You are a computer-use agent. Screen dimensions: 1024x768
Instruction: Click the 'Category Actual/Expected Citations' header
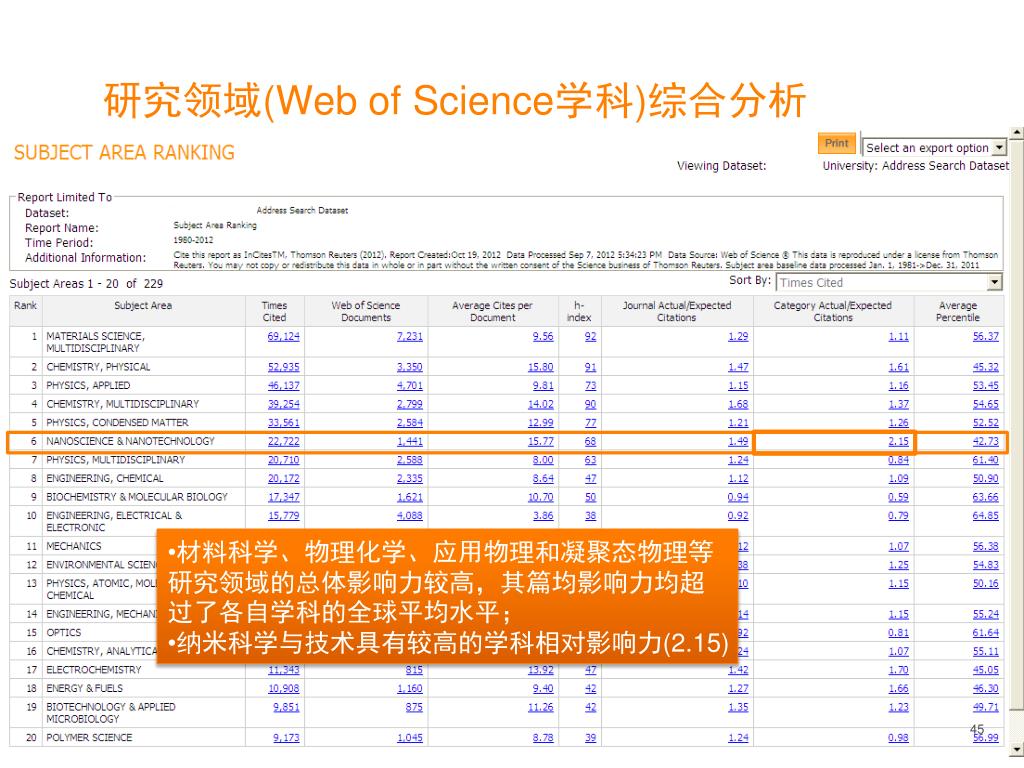click(x=833, y=312)
